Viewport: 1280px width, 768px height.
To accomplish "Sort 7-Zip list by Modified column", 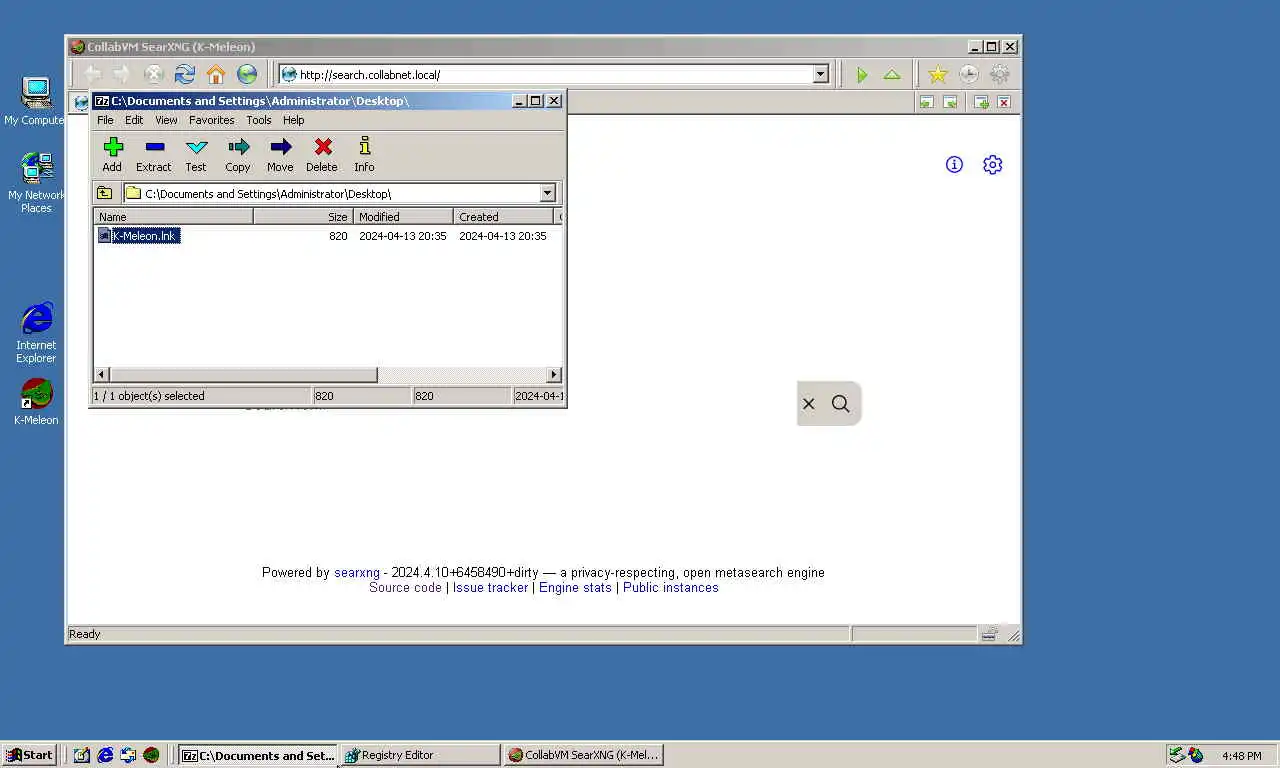I will point(403,216).
